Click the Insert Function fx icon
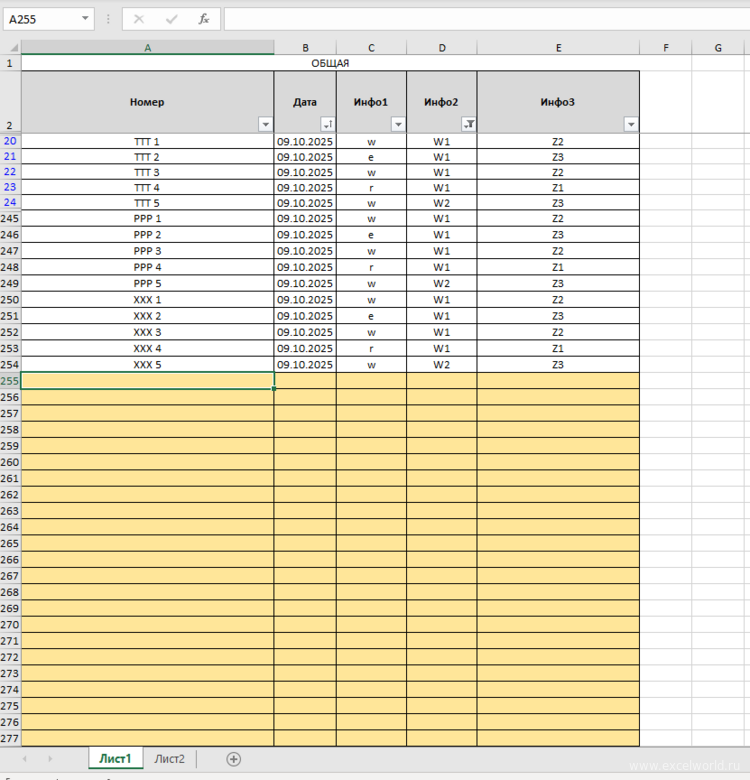This screenshot has height=780, width=750. (203, 19)
